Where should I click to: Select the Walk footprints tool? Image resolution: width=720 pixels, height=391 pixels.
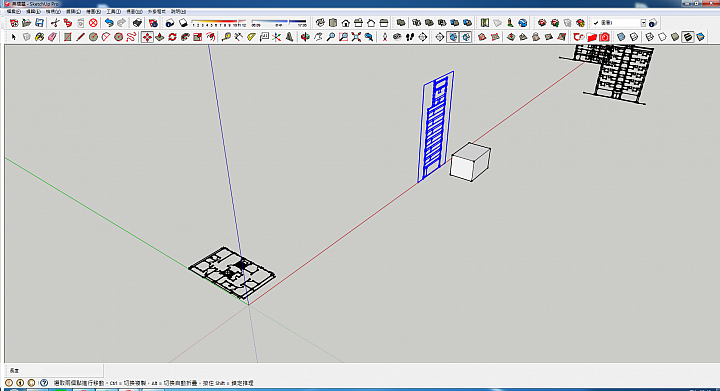tap(410, 37)
